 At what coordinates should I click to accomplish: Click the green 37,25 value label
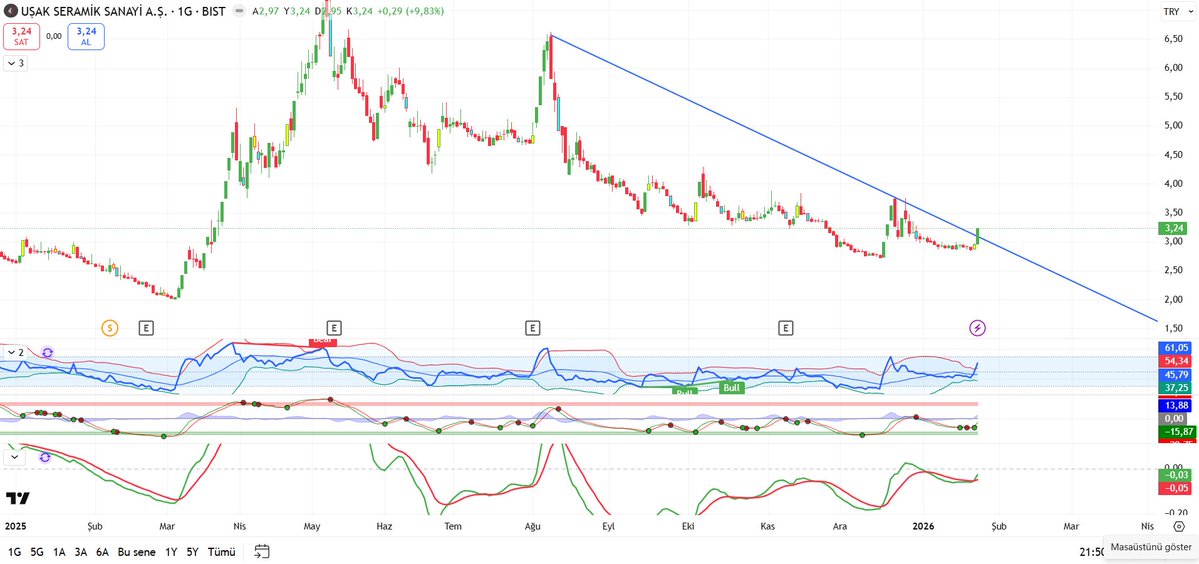(1176, 387)
